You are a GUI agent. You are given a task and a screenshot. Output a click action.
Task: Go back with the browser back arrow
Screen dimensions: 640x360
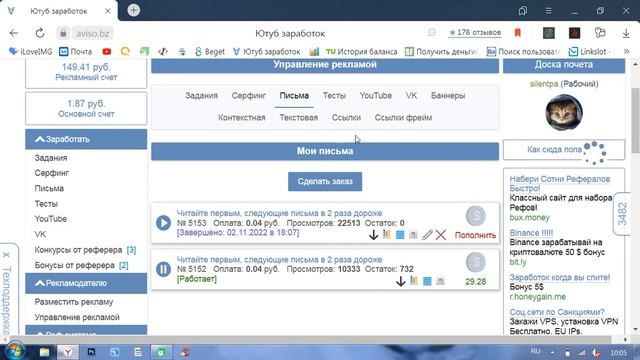coord(14,33)
